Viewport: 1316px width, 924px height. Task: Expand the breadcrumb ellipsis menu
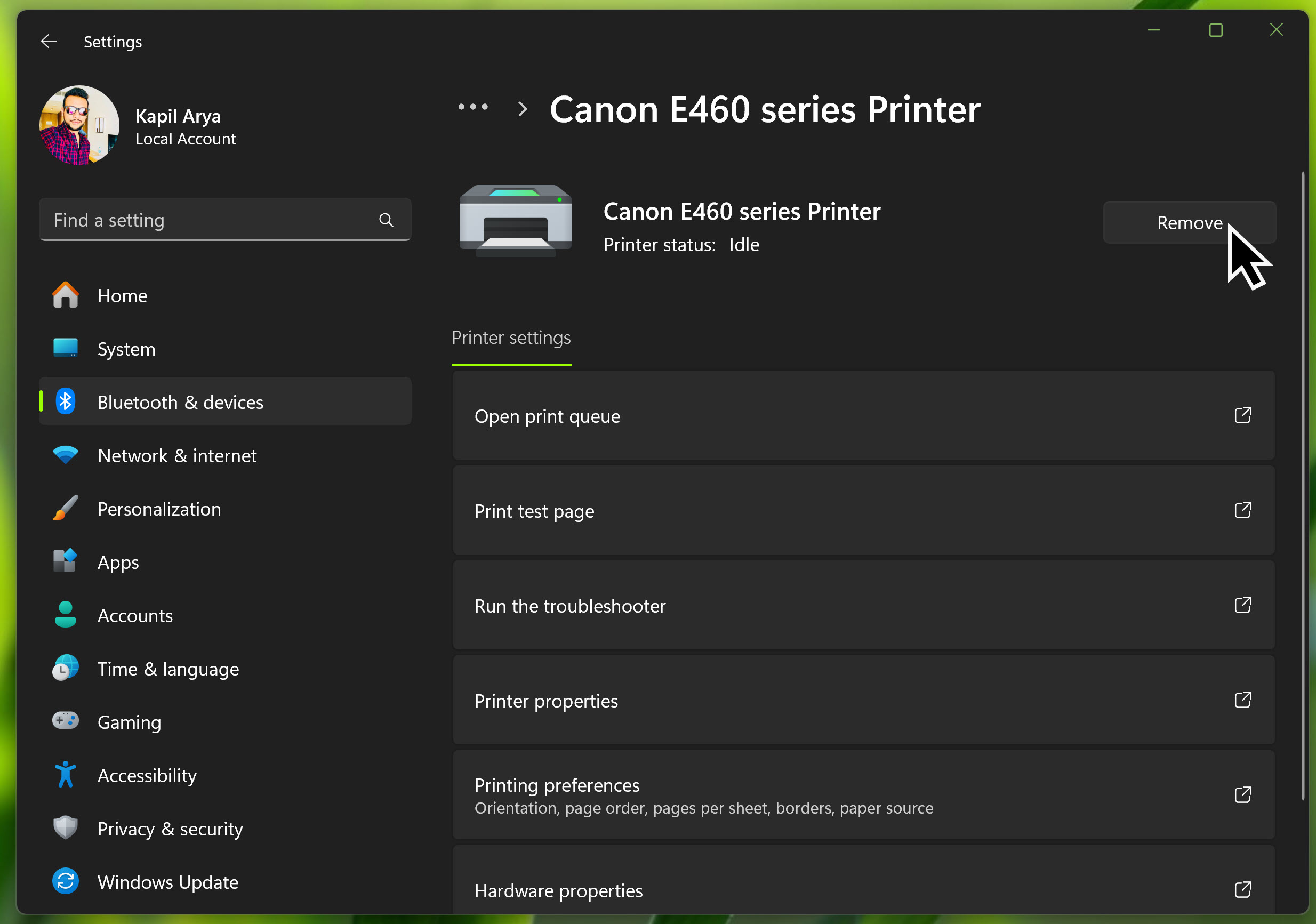coord(473,107)
